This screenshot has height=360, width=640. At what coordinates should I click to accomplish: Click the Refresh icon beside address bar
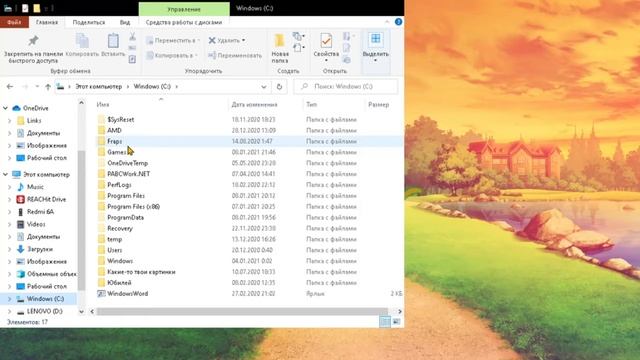(x=279, y=87)
